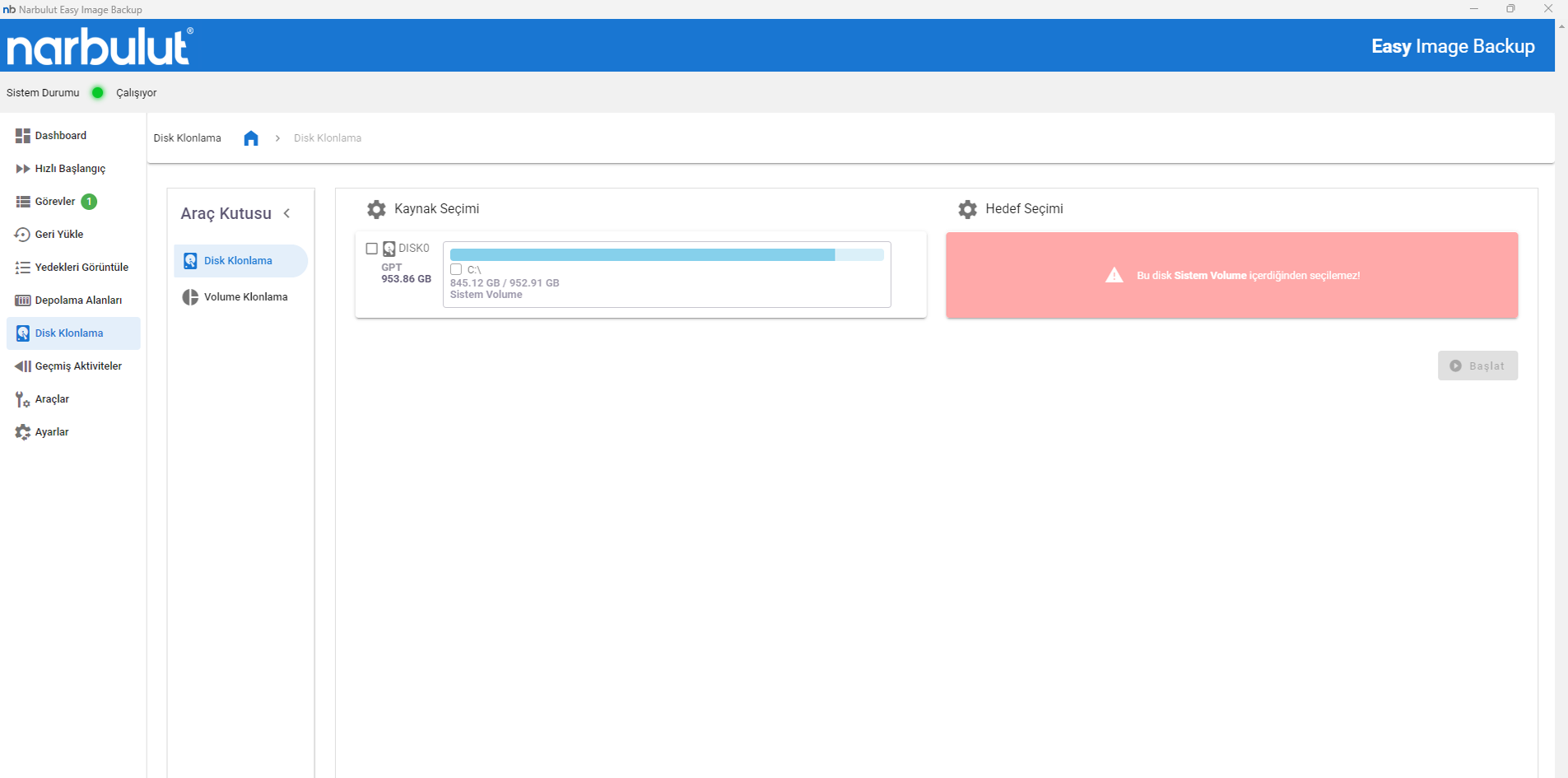
Task: Click the Kaynak Seçimi gear icon
Action: coord(376,209)
